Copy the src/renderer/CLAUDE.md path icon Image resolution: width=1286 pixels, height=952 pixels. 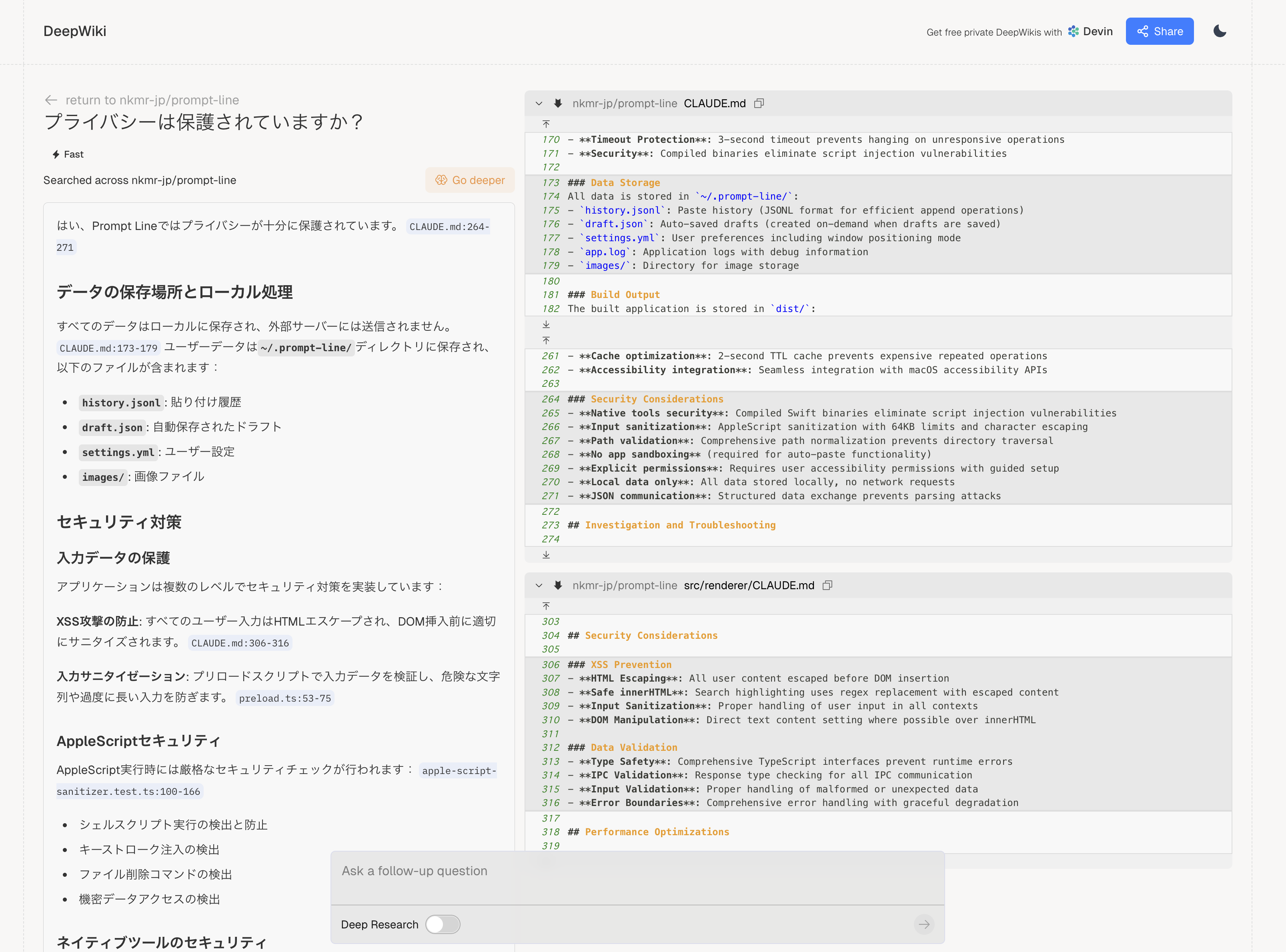[827, 586]
